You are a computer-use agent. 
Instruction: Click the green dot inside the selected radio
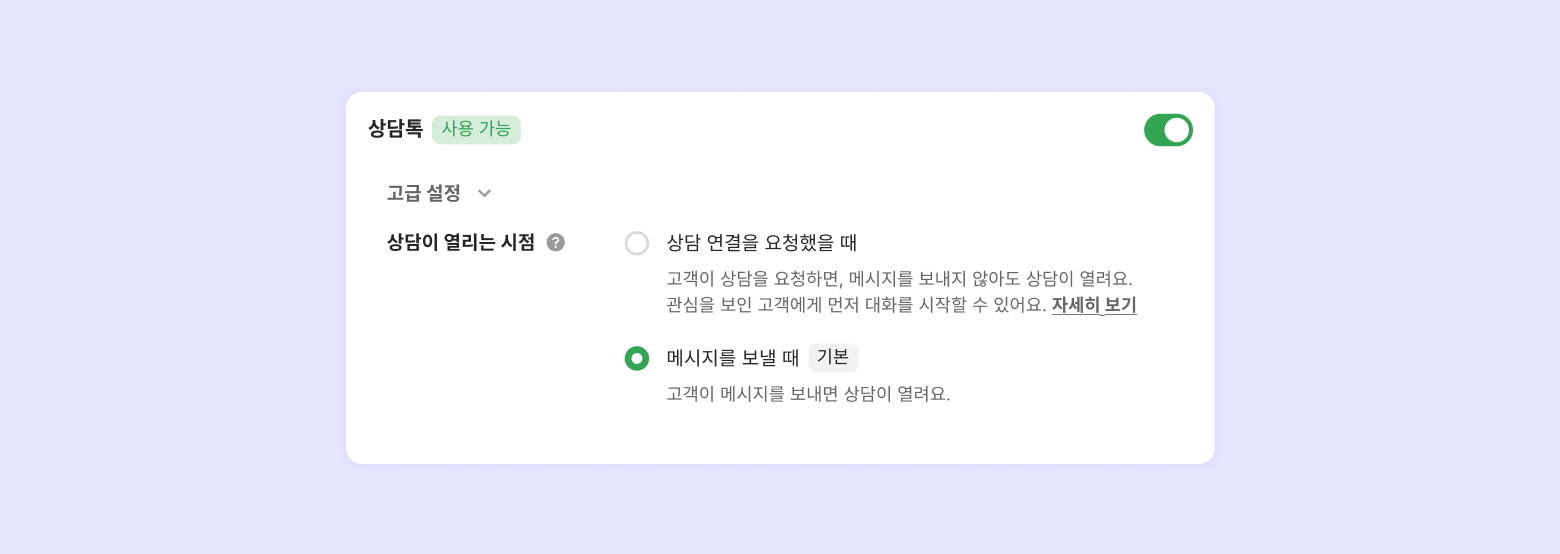tap(637, 358)
